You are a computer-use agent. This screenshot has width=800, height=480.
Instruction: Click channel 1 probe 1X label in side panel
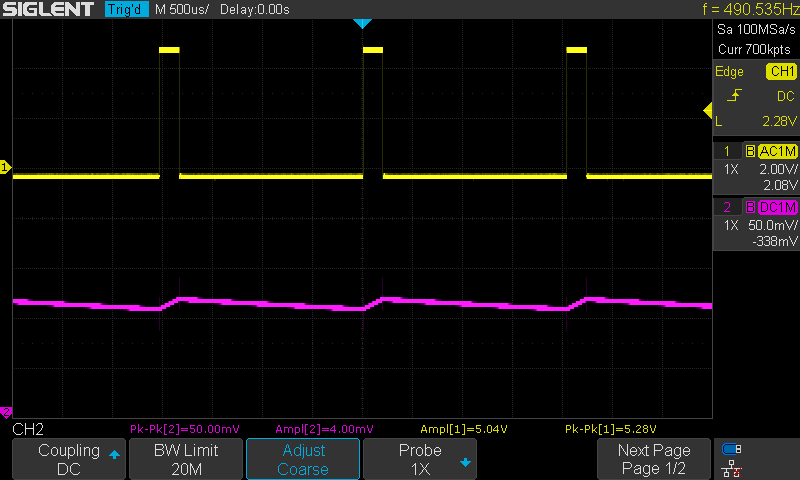pos(731,169)
